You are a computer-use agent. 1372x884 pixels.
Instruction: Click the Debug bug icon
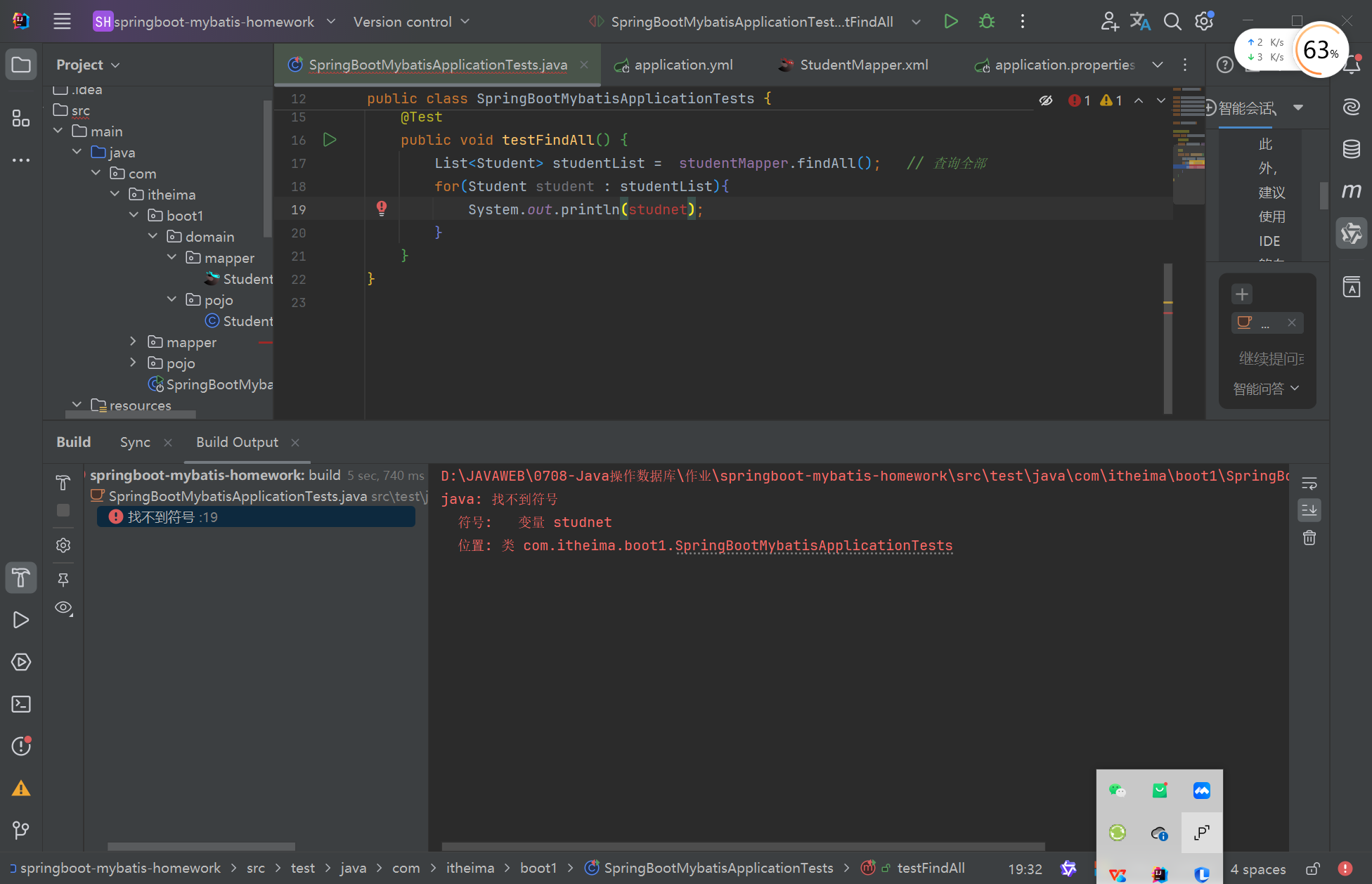(x=987, y=22)
